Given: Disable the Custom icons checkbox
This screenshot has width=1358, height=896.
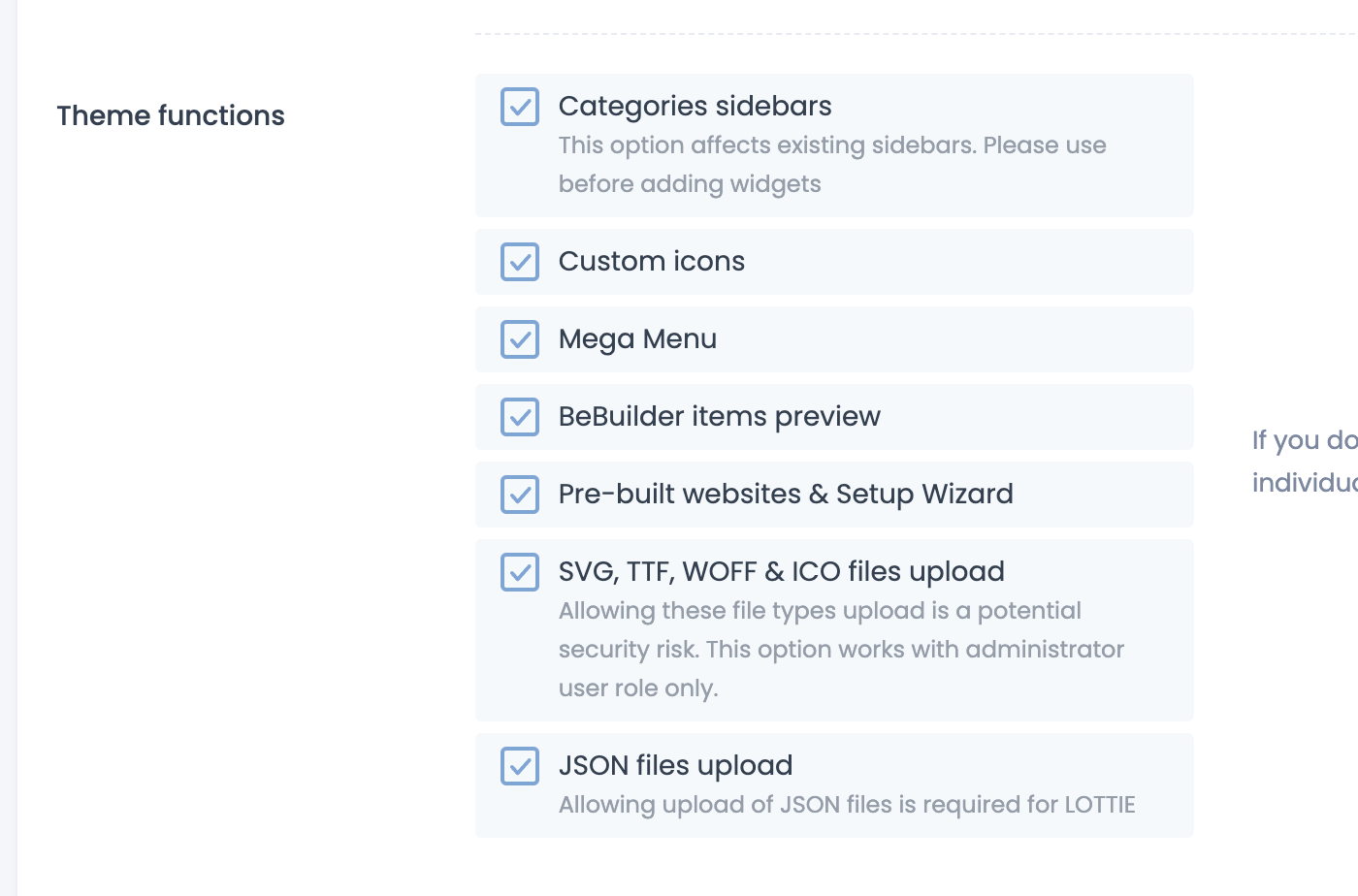Looking at the screenshot, I should [520, 262].
